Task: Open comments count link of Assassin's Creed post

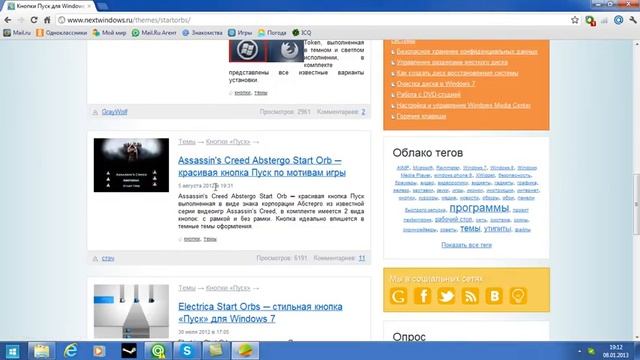Action: pyautogui.click(x=362, y=258)
